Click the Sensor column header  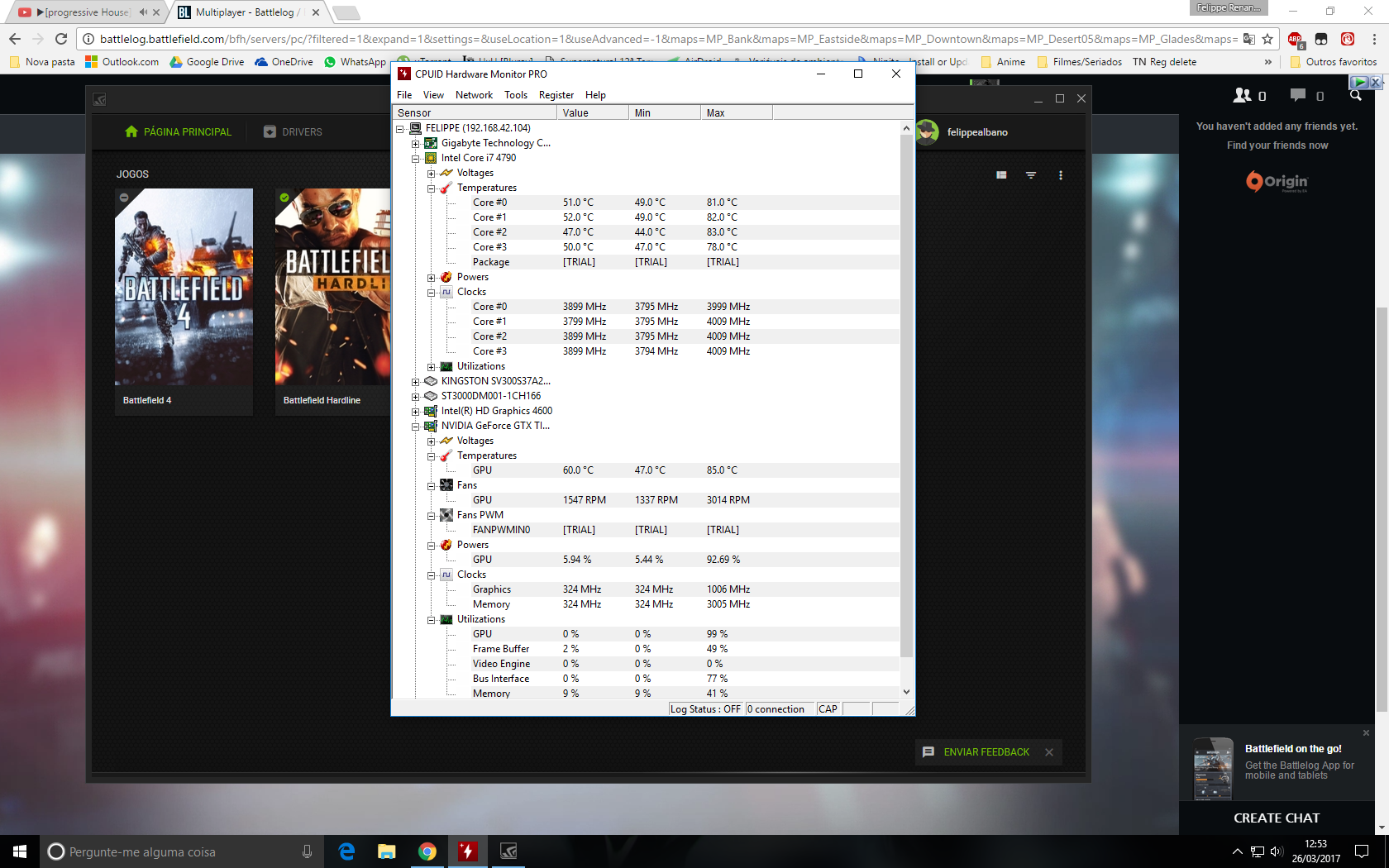click(x=475, y=113)
